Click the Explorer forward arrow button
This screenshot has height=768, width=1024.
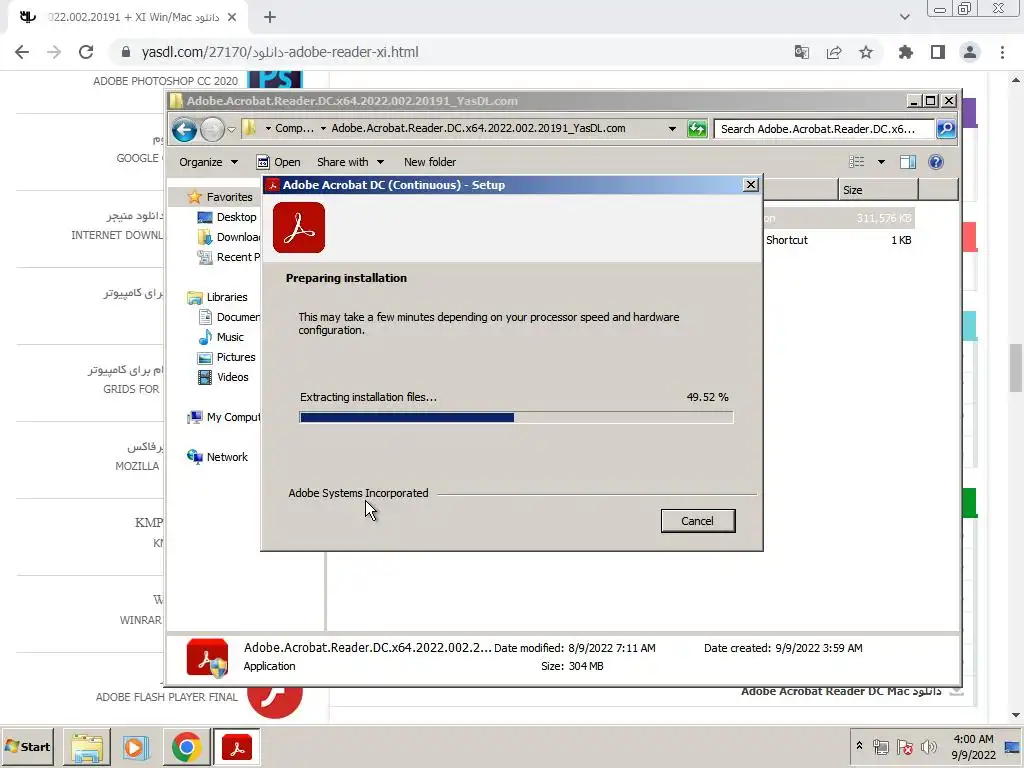212,129
